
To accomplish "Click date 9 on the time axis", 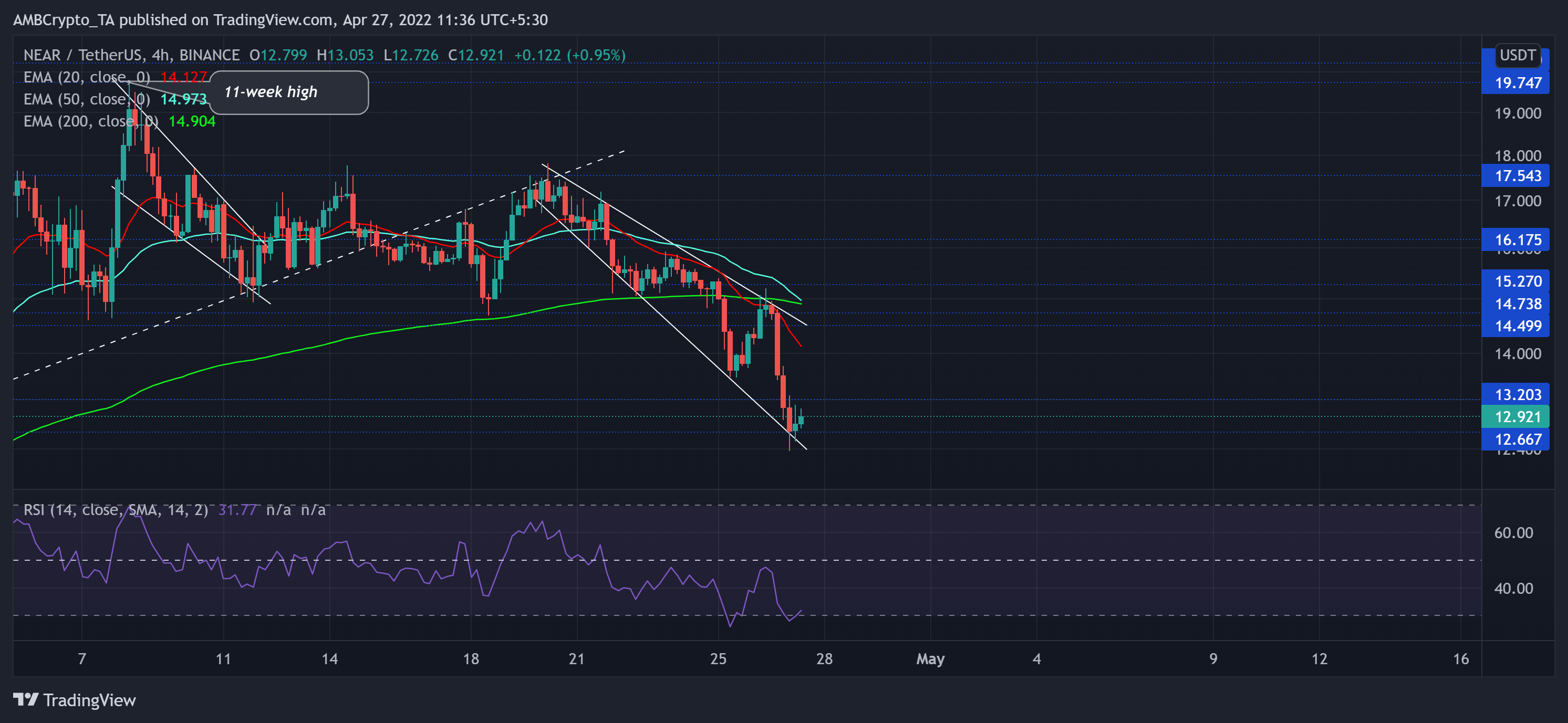I will click(x=1213, y=659).
